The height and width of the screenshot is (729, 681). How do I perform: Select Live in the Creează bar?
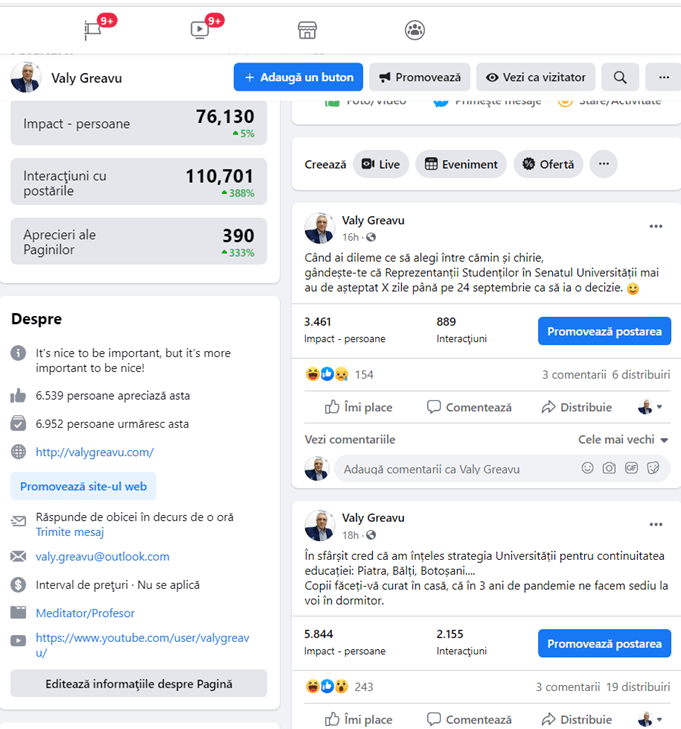pyautogui.click(x=381, y=164)
